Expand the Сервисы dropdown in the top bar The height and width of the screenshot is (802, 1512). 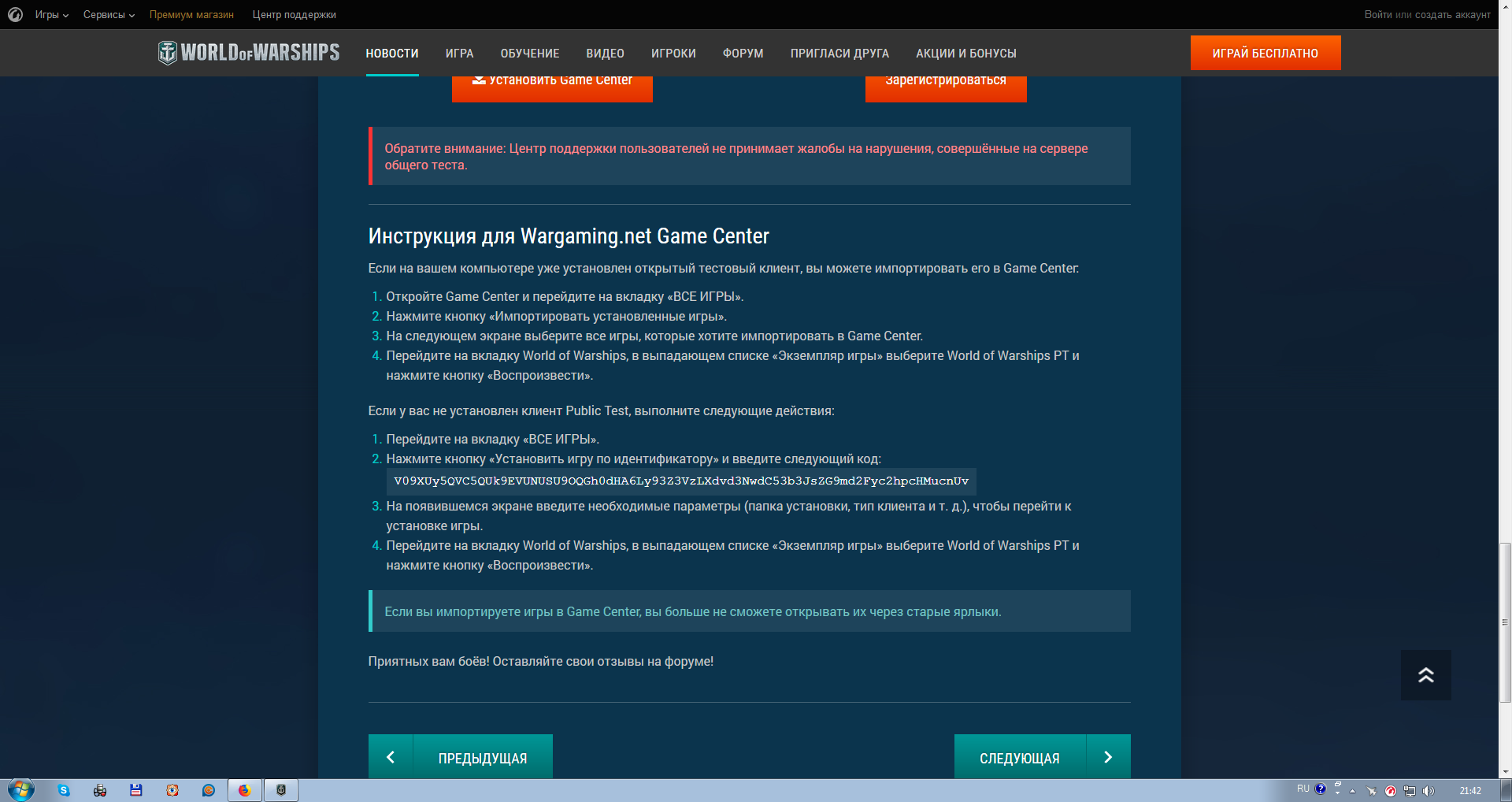[109, 14]
